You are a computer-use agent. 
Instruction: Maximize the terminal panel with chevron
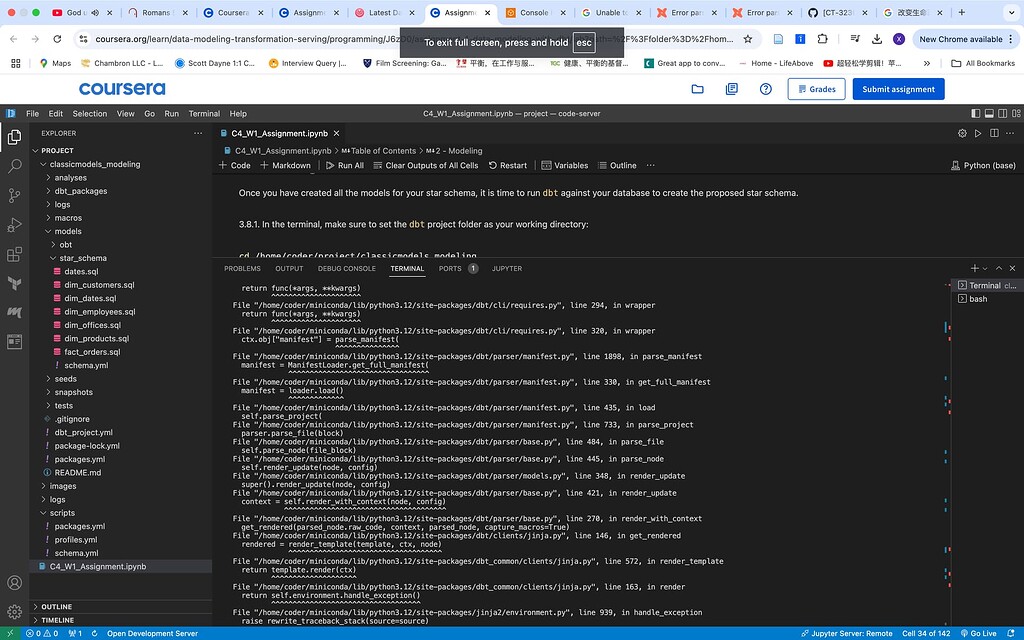click(997, 267)
